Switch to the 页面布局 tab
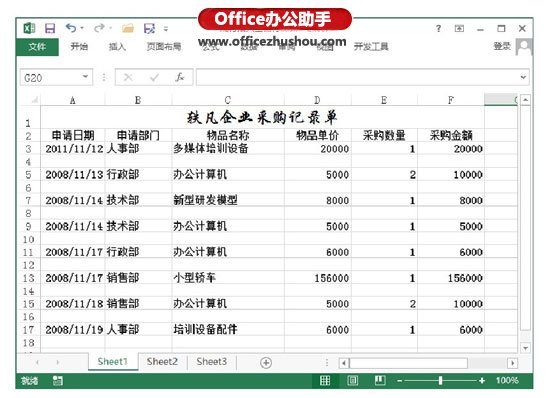550x398 pixels. click(164, 46)
